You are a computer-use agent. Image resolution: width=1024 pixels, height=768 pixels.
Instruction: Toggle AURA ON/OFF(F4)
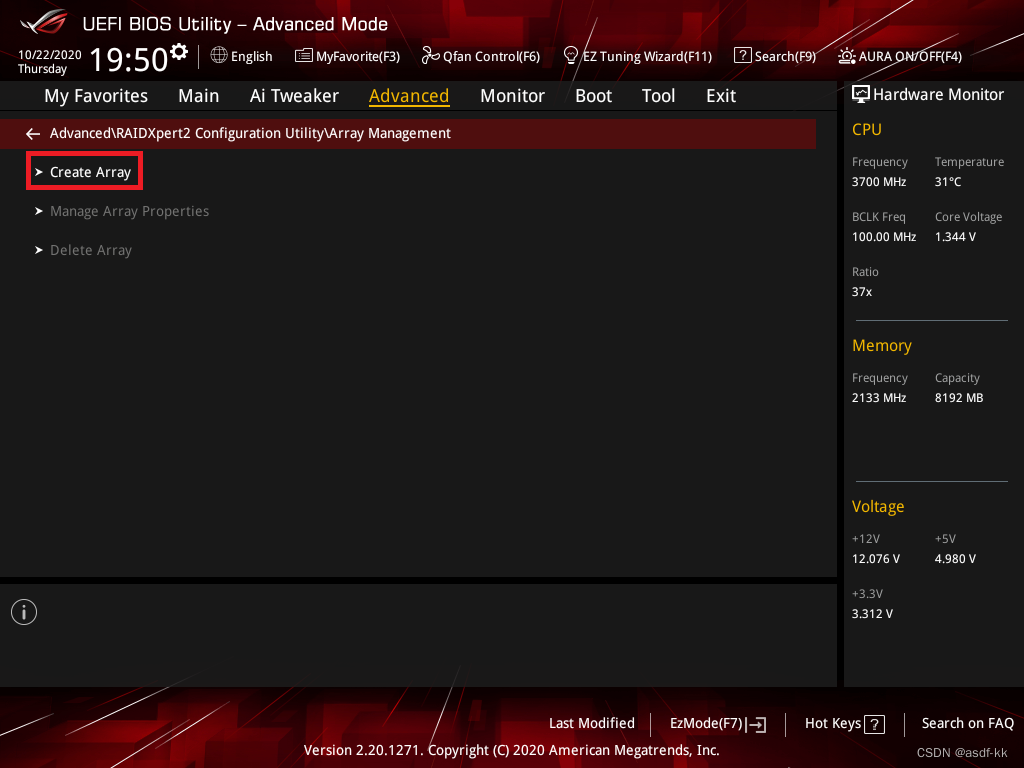click(x=910, y=57)
